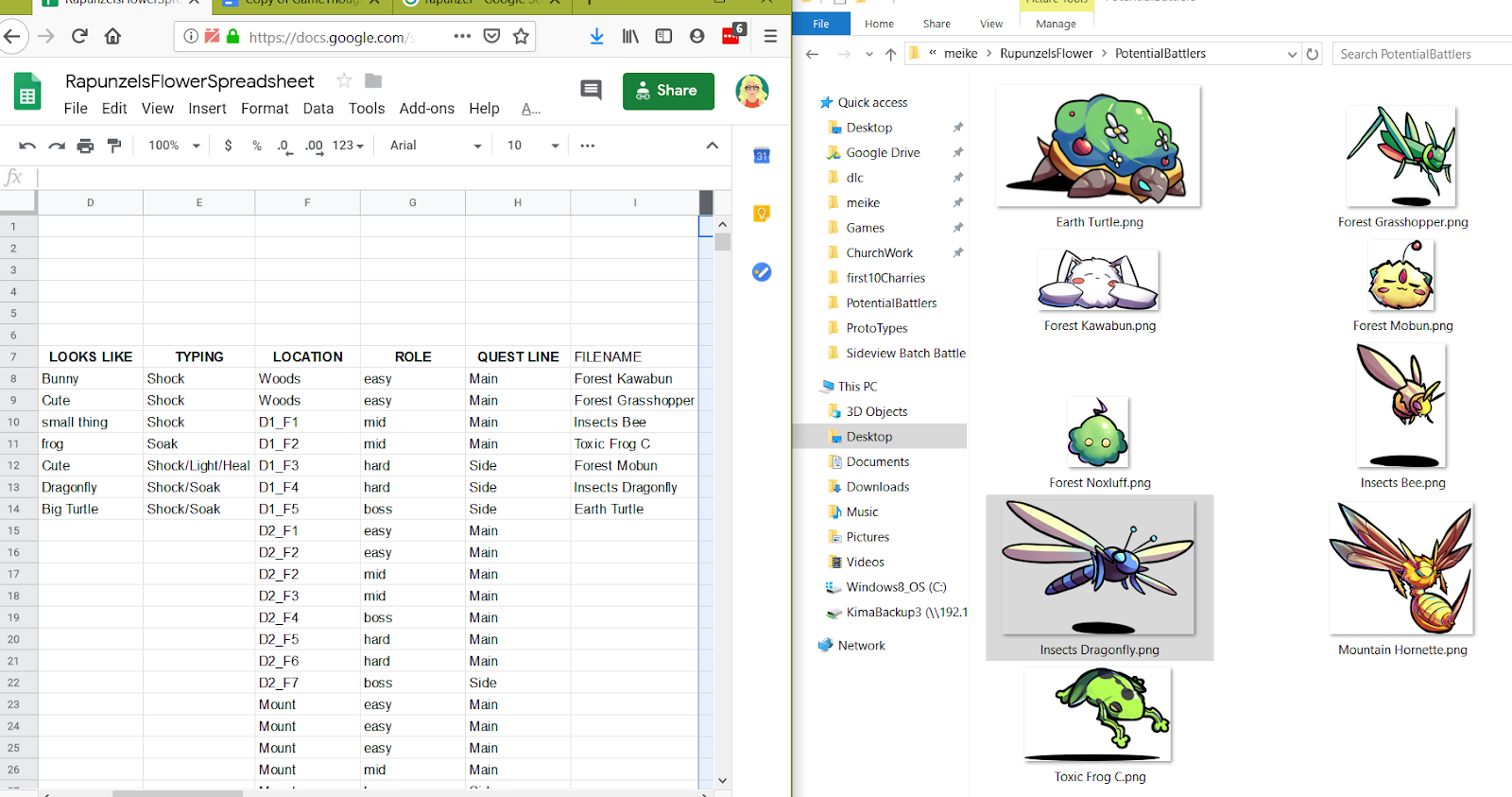This screenshot has height=797, width=1512.
Task: Click the Firefox URL address bar
Action: (x=331, y=37)
